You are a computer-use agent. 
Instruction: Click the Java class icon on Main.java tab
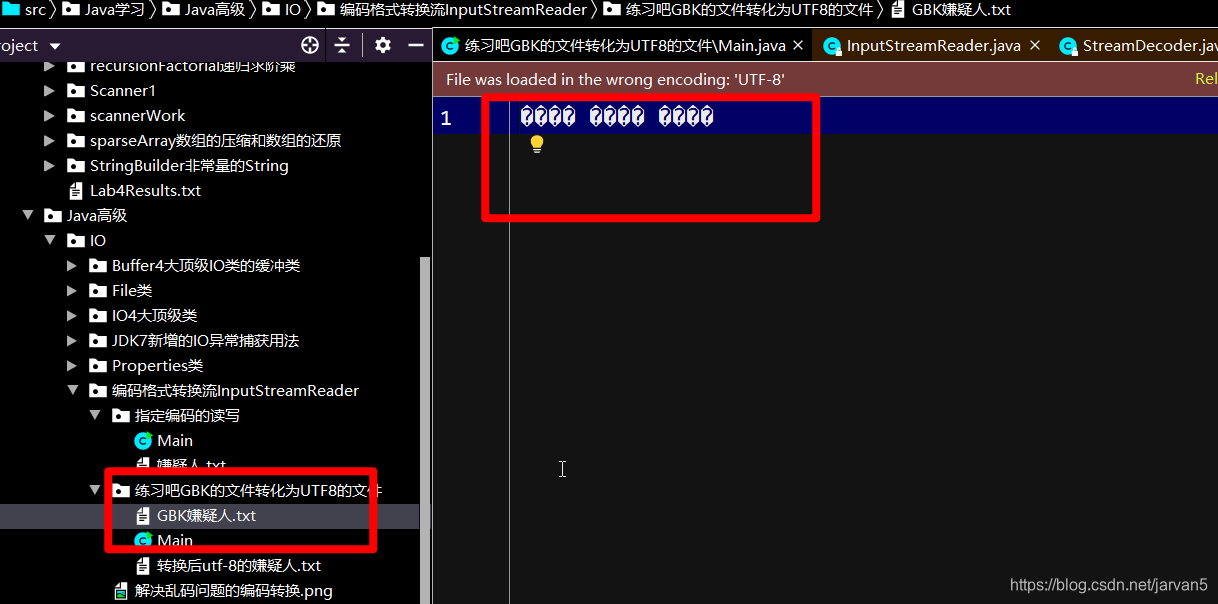point(451,46)
